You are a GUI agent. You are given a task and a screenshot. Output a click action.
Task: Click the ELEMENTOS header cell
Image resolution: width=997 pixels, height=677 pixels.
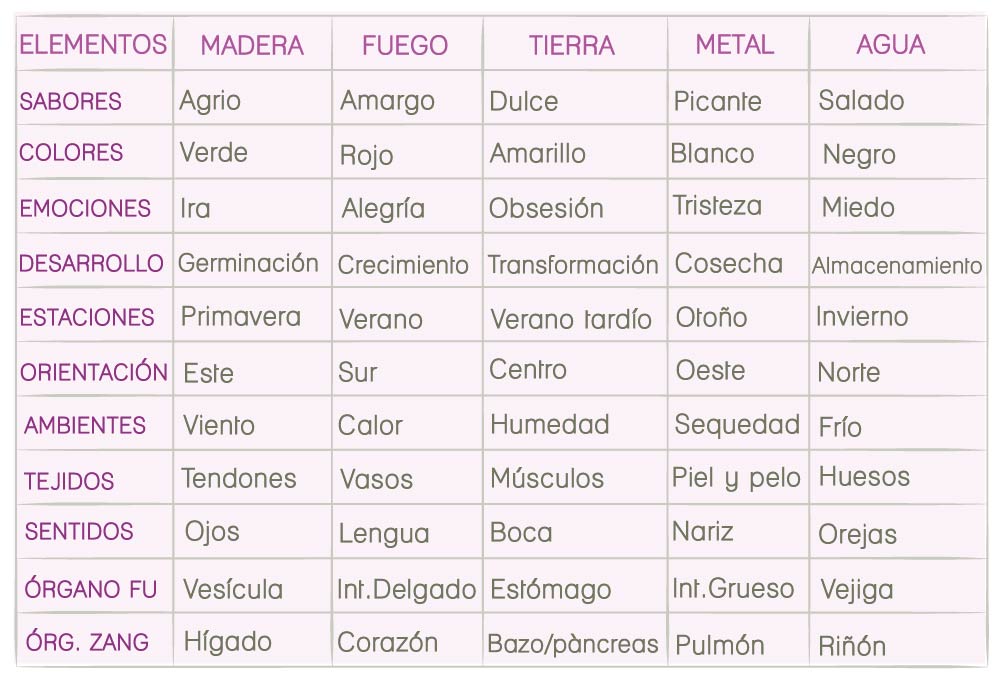click(x=94, y=45)
